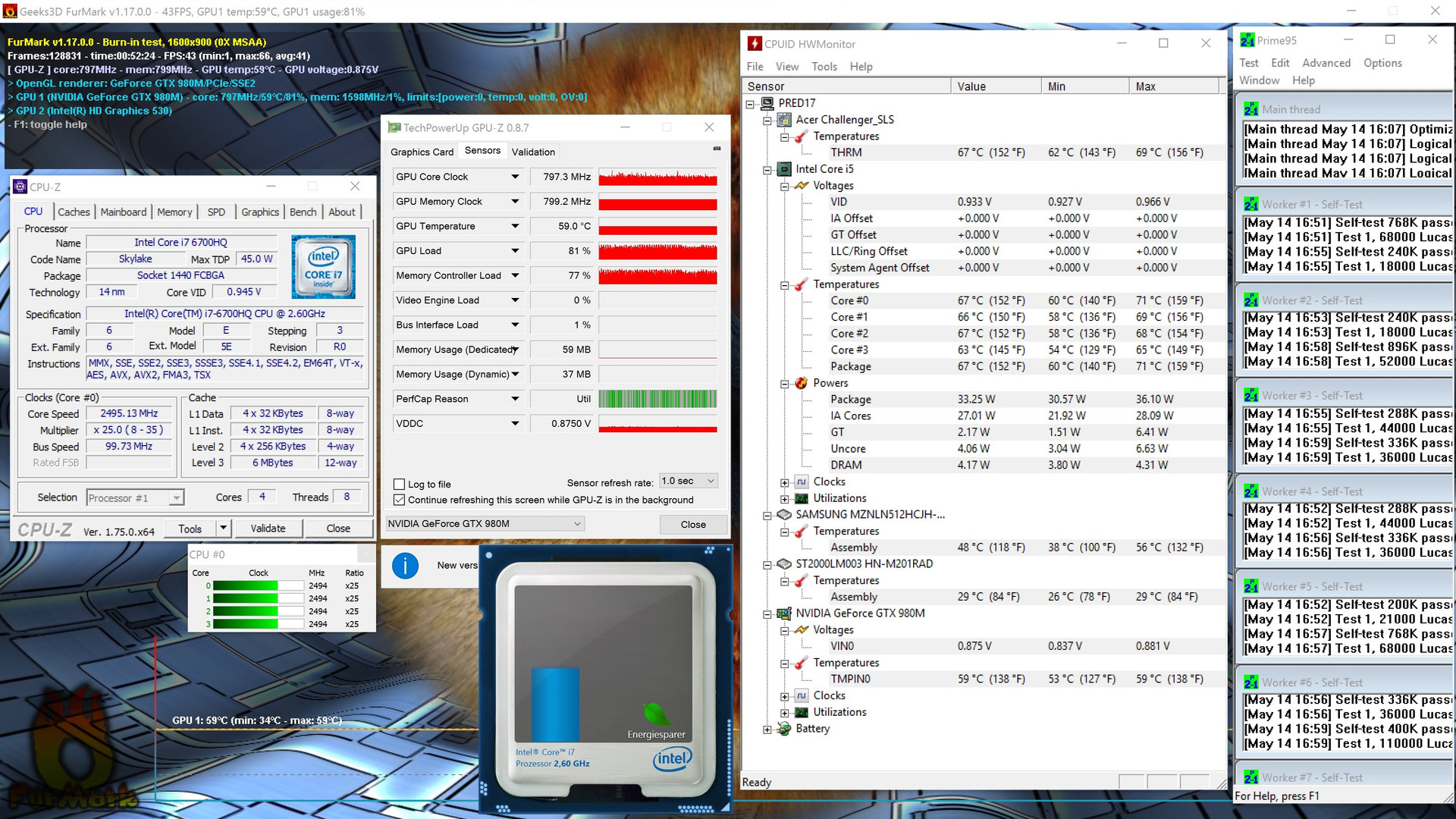1456x819 pixels.
Task: Open Prime95 Options menu
Action: 1382,63
